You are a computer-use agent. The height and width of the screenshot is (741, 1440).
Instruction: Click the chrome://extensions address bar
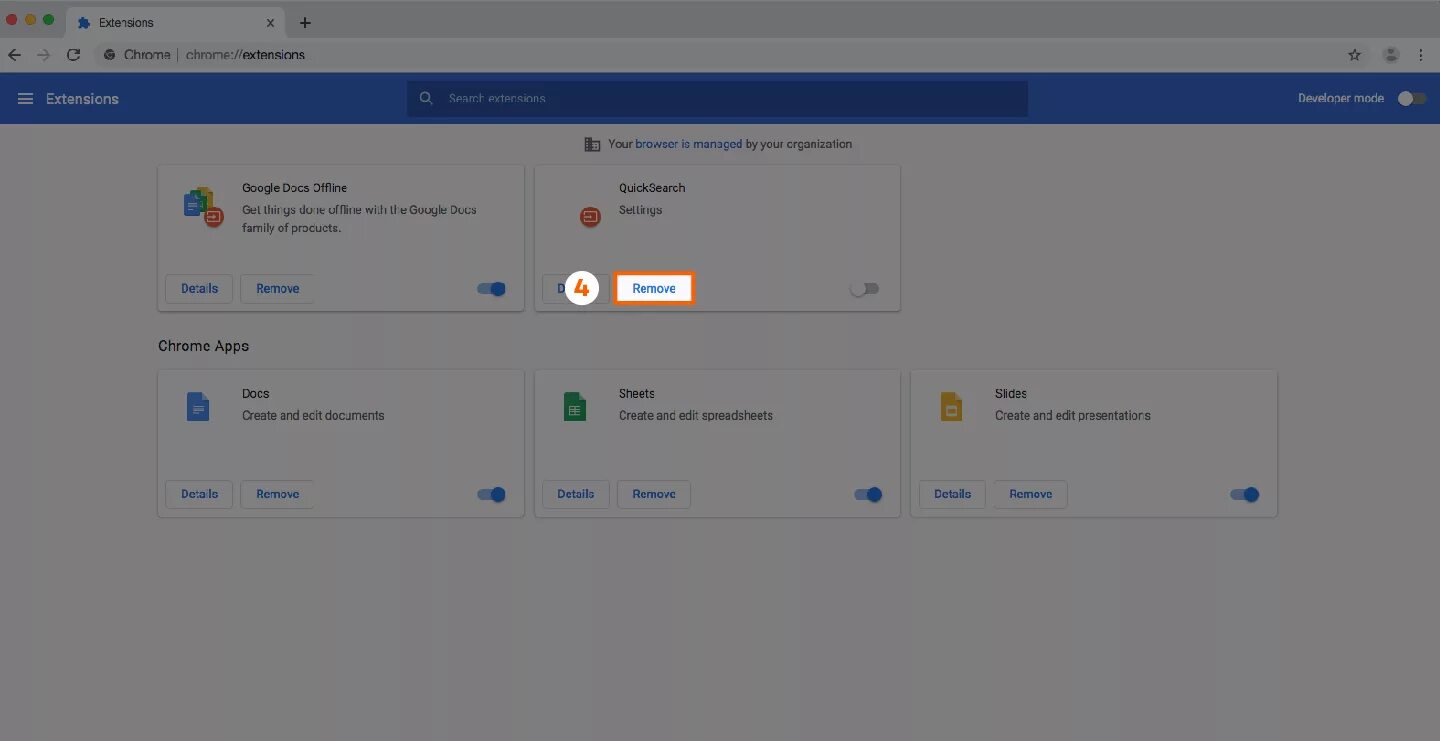(x=715, y=55)
